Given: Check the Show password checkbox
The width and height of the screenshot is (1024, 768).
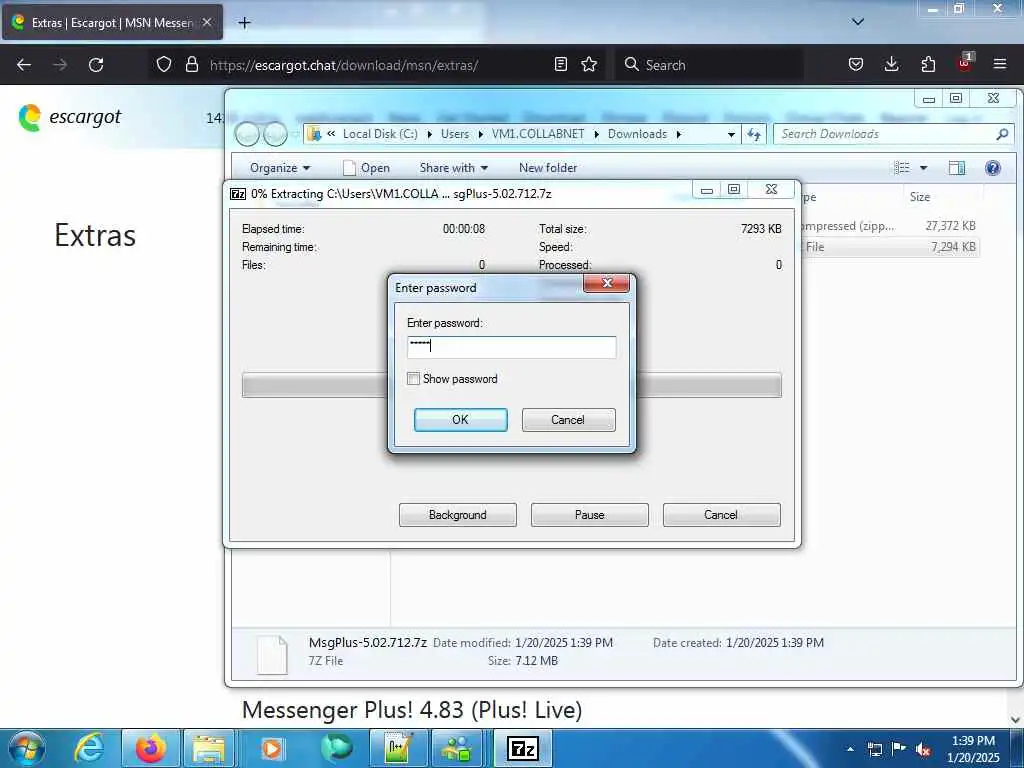Looking at the screenshot, I should 413,379.
